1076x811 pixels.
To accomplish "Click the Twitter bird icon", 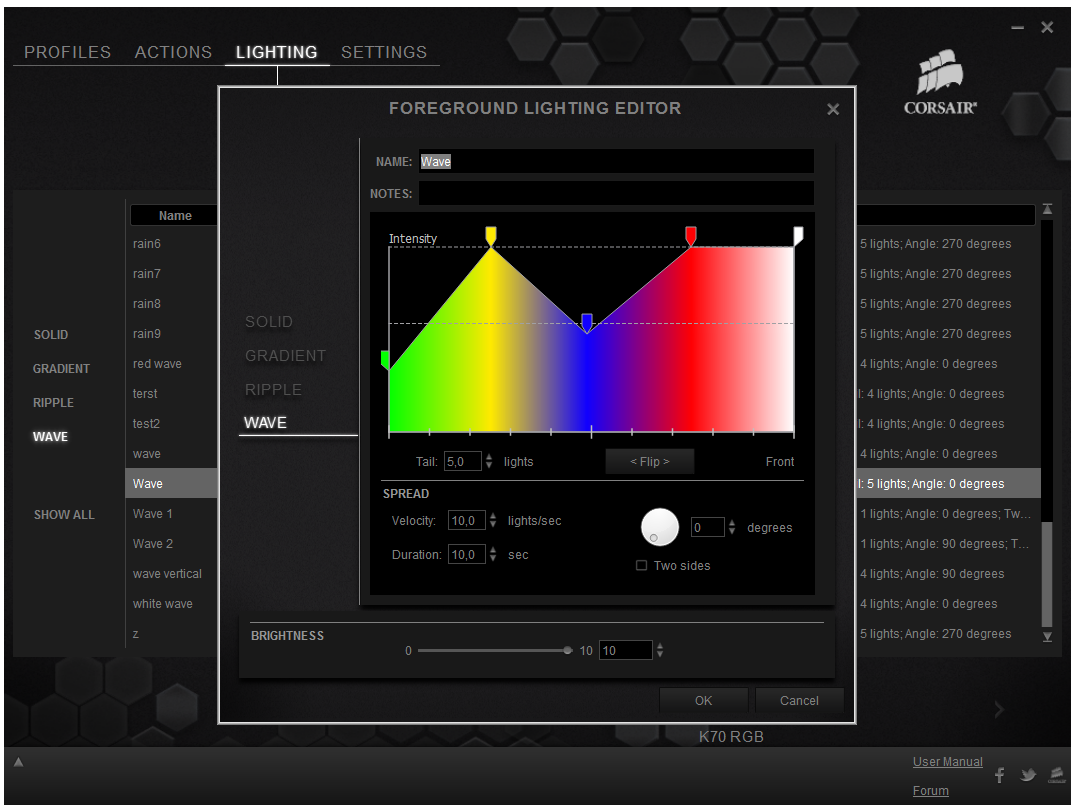I will (1028, 776).
